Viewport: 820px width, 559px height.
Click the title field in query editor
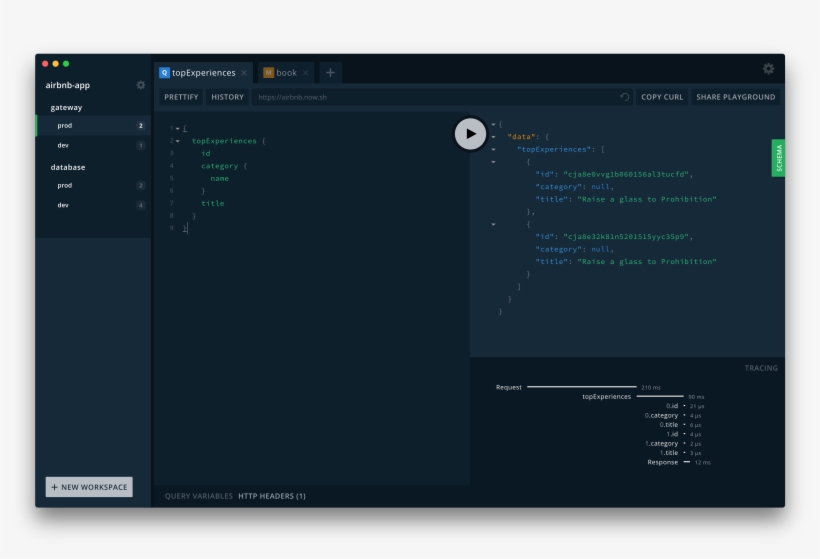coord(213,203)
